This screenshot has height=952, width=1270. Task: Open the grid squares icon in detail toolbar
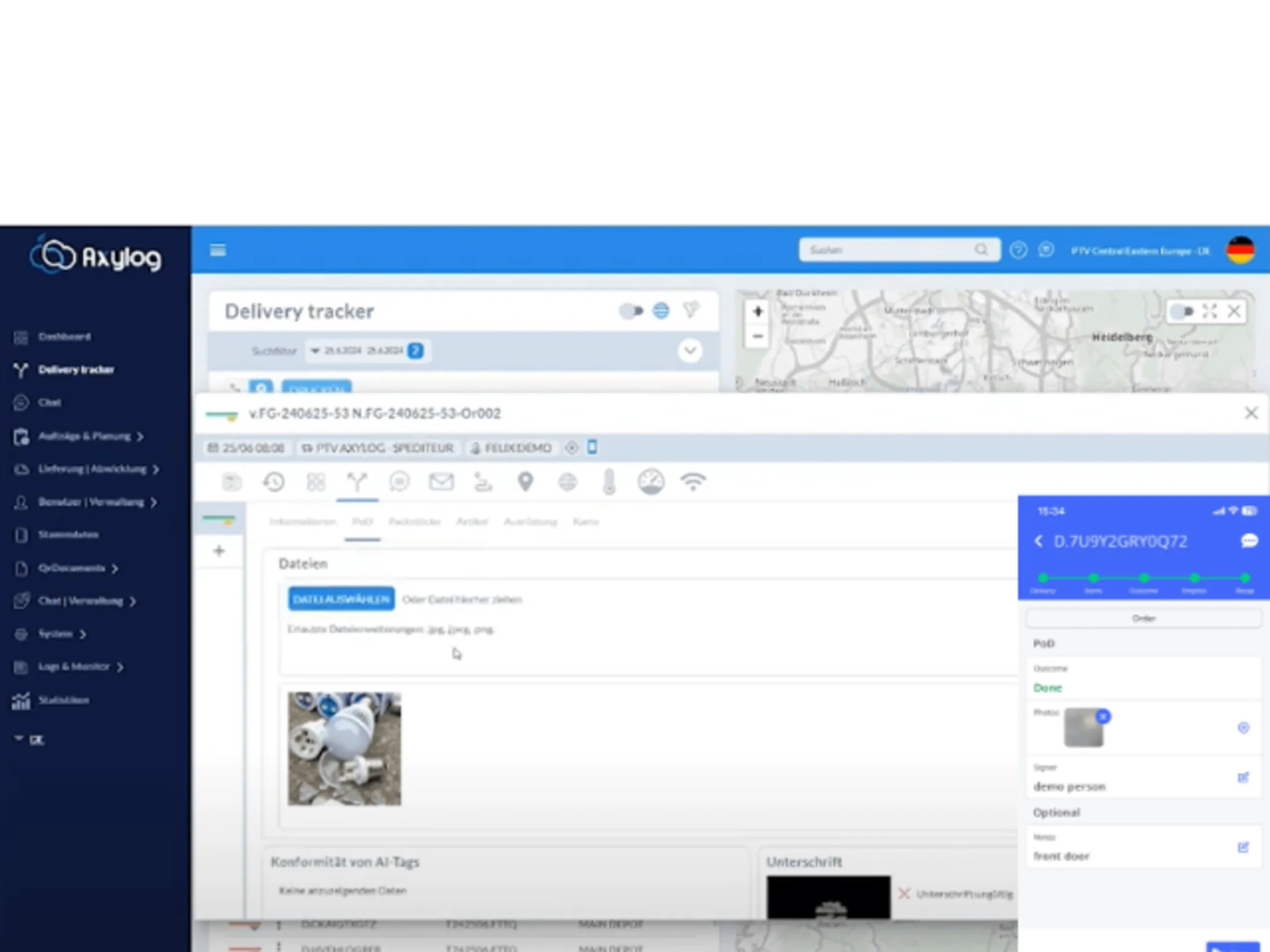[x=316, y=482]
